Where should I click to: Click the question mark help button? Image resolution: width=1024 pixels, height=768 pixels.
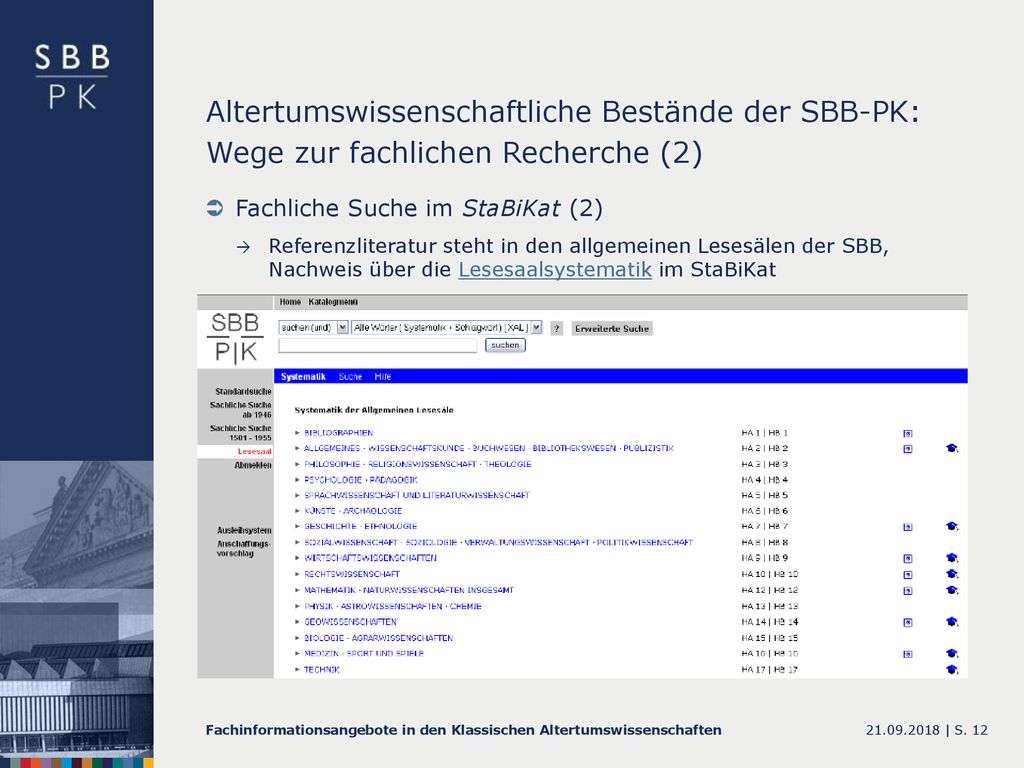(x=556, y=328)
